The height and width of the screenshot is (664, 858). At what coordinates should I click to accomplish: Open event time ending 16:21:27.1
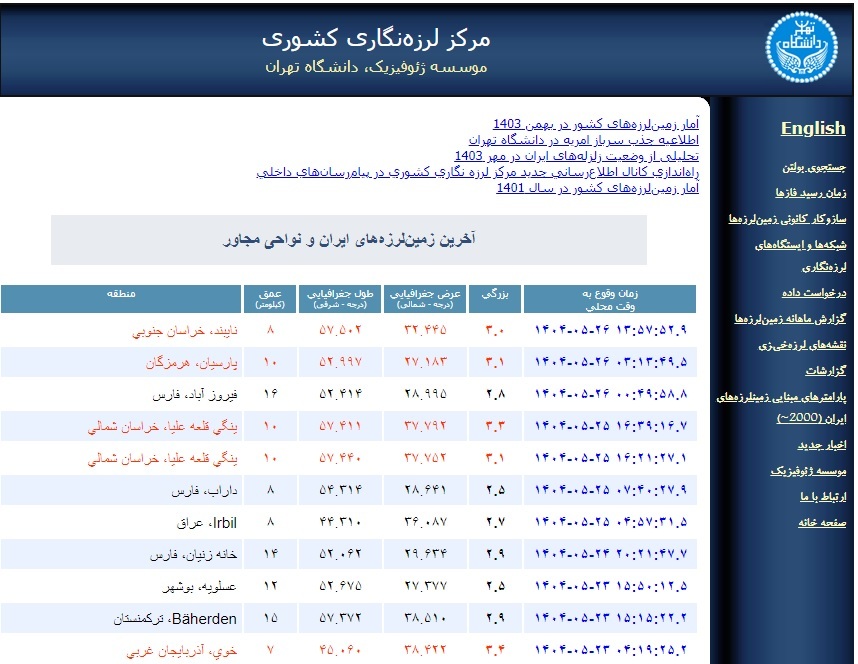[x=610, y=458]
